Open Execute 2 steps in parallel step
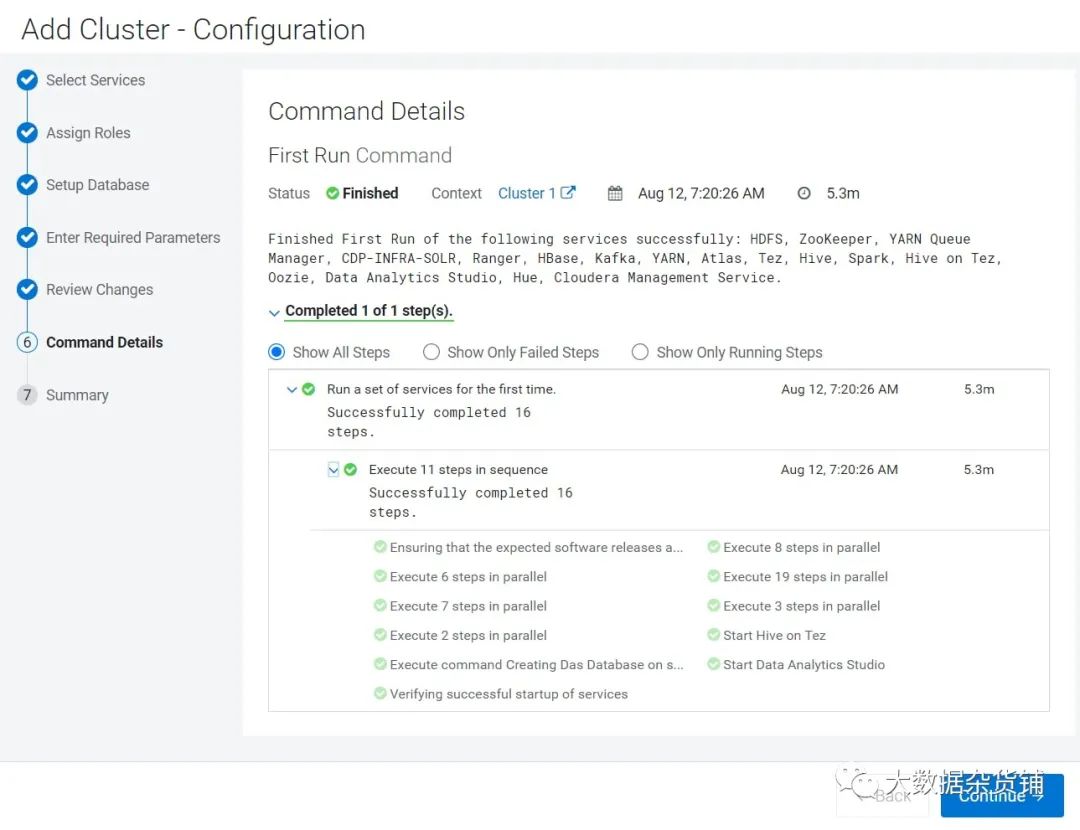The height and width of the screenshot is (830, 1080). [x=468, y=635]
